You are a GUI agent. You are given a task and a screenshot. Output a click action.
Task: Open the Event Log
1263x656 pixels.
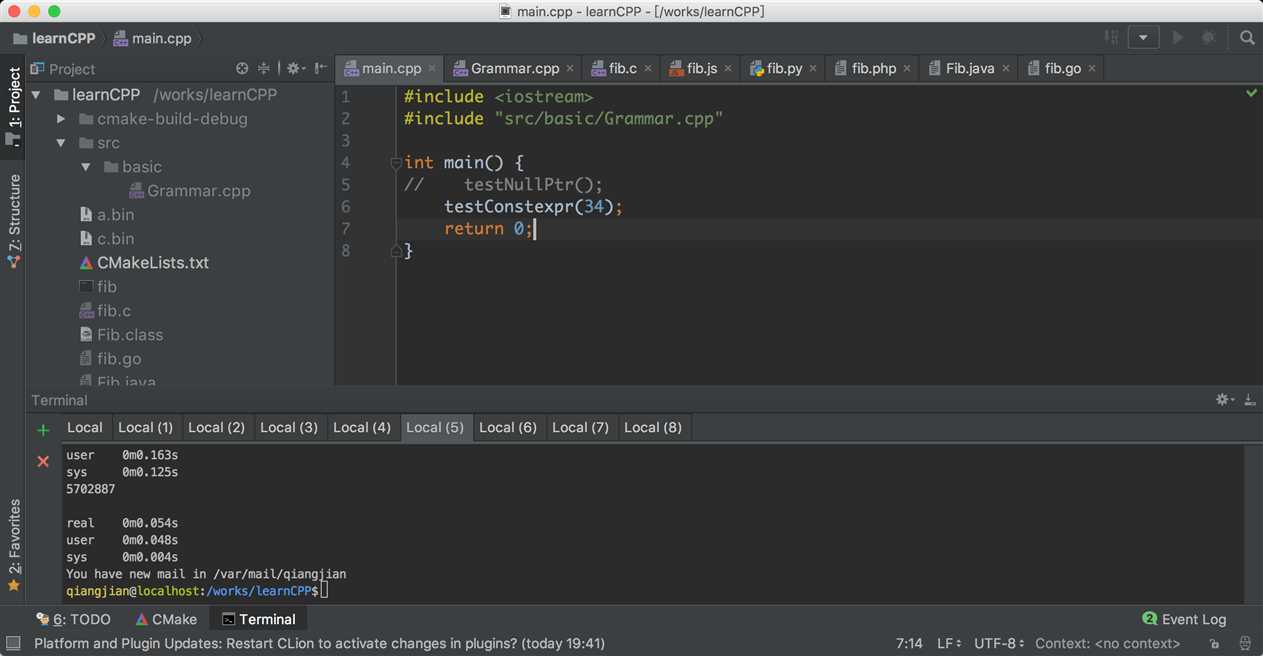(1184, 619)
